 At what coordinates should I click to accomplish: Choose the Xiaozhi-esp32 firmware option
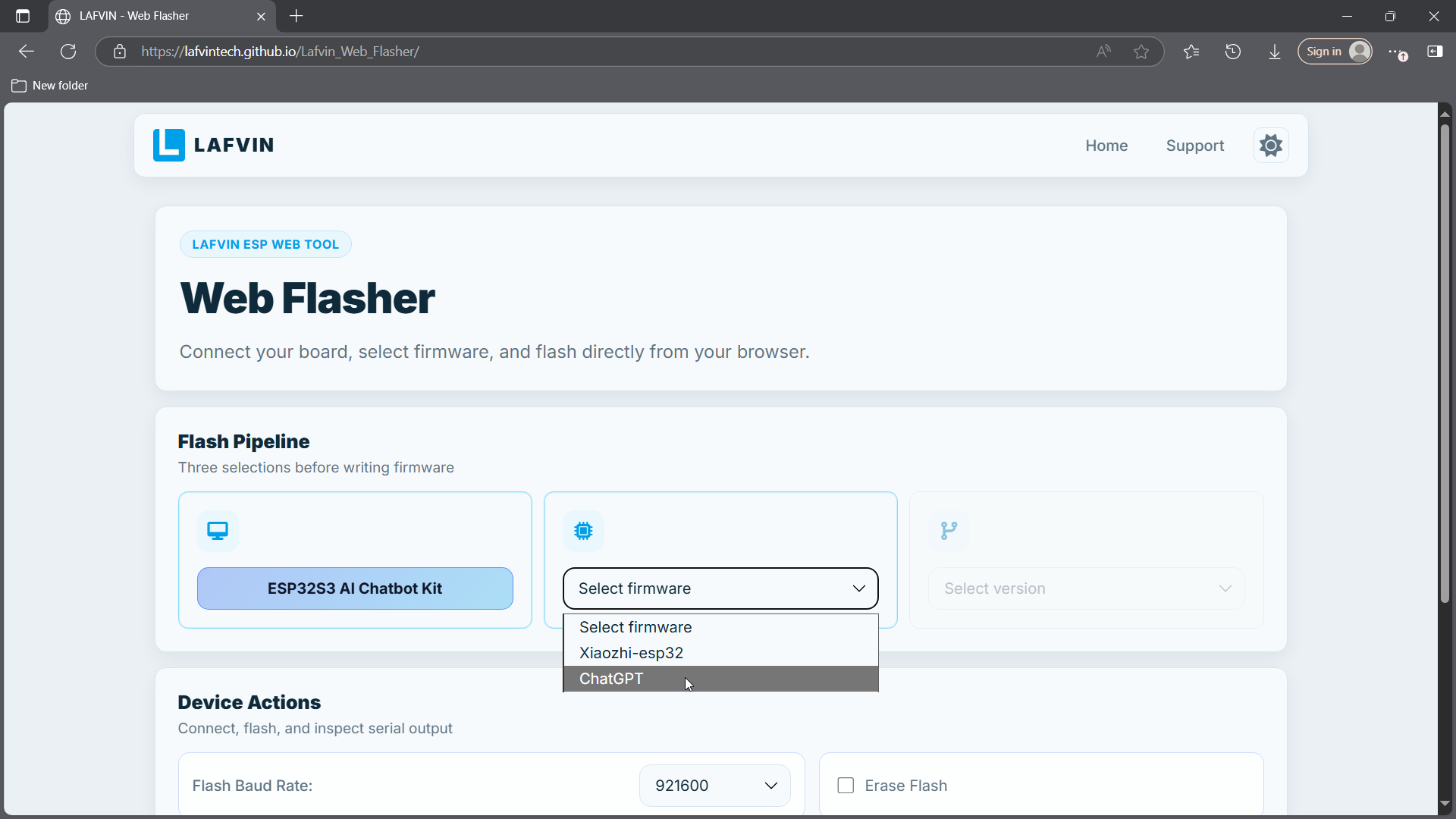(x=720, y=653)
